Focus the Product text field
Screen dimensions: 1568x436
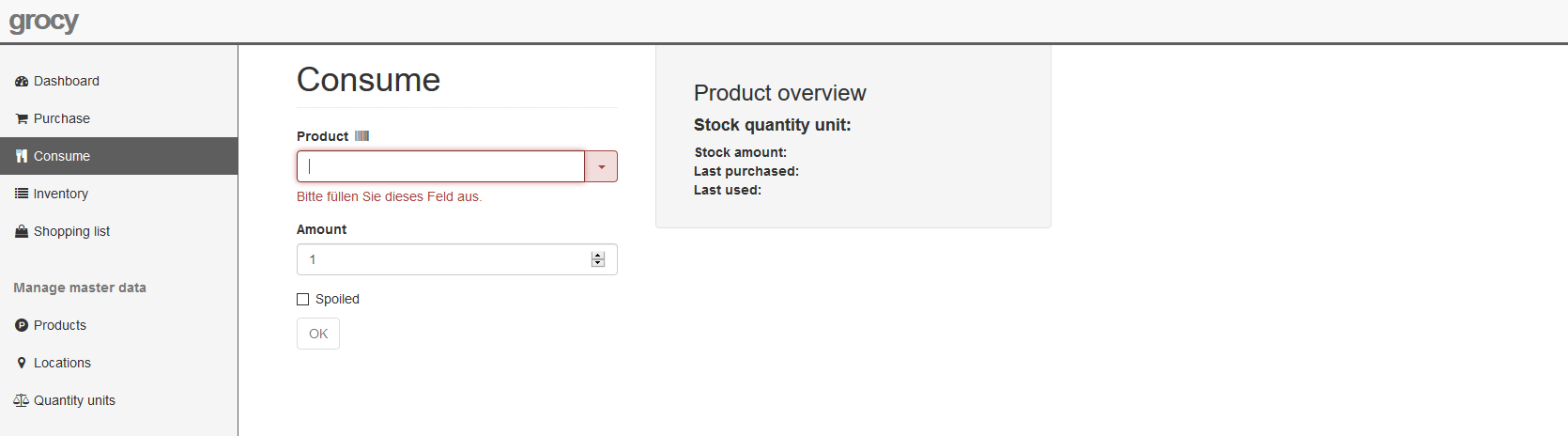tap(441, 166)
